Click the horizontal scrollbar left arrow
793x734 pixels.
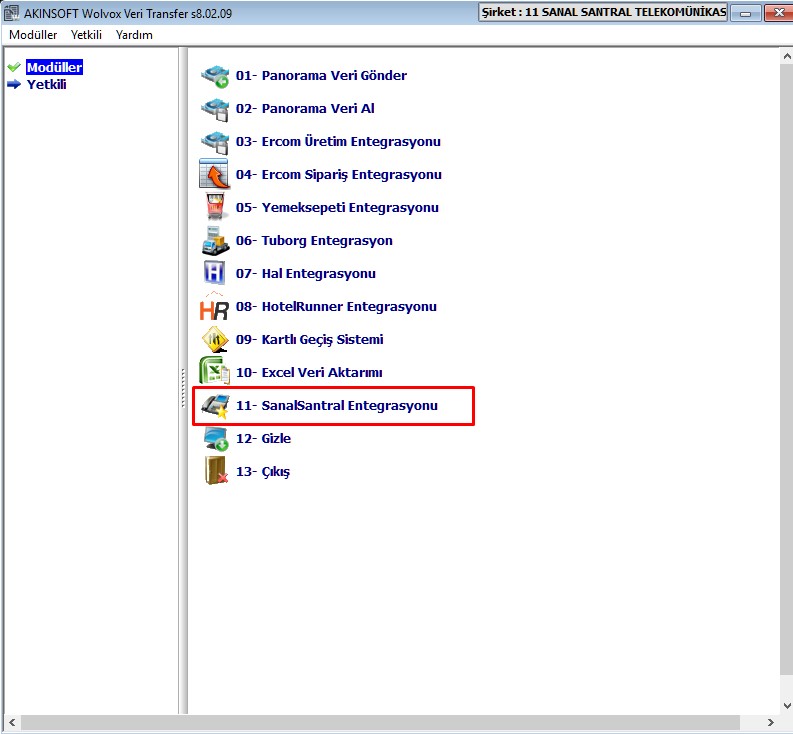coord(12,722)
